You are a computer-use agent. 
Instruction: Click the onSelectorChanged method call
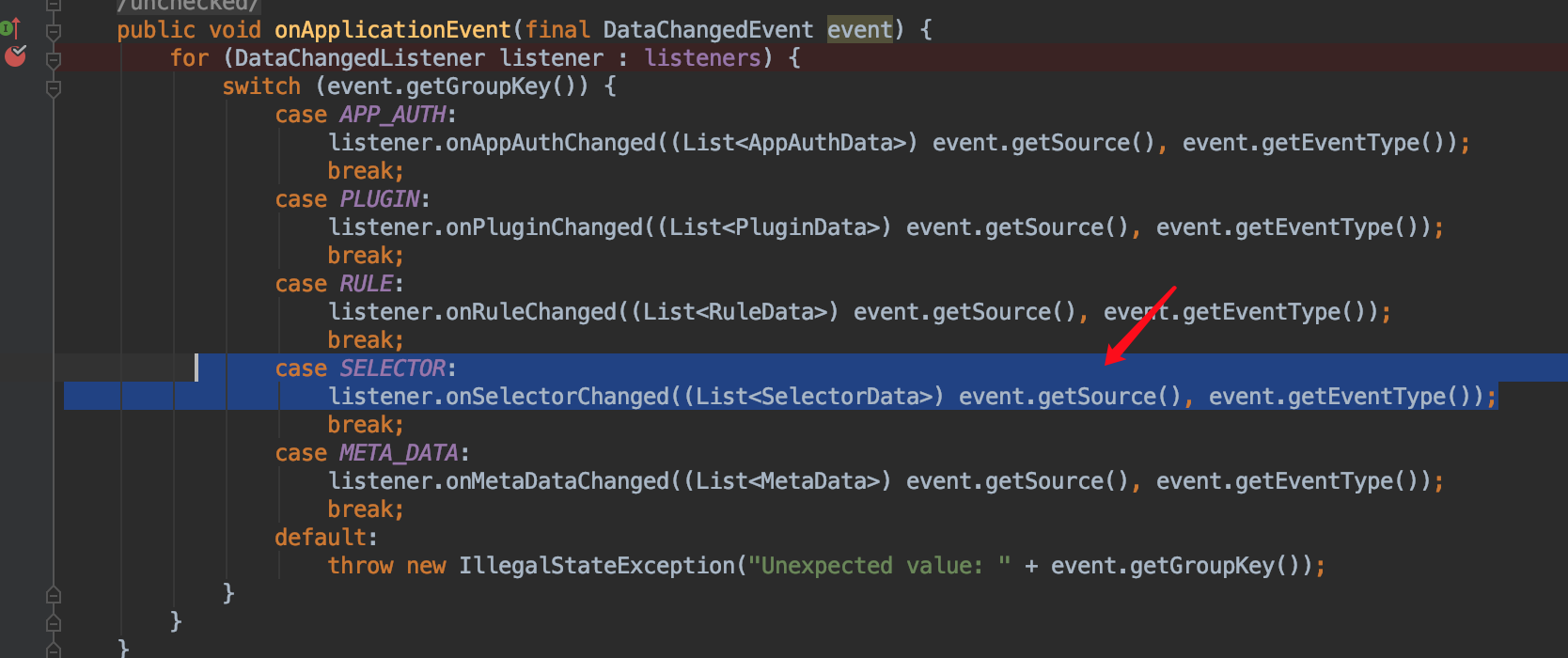tap(557, 397)
